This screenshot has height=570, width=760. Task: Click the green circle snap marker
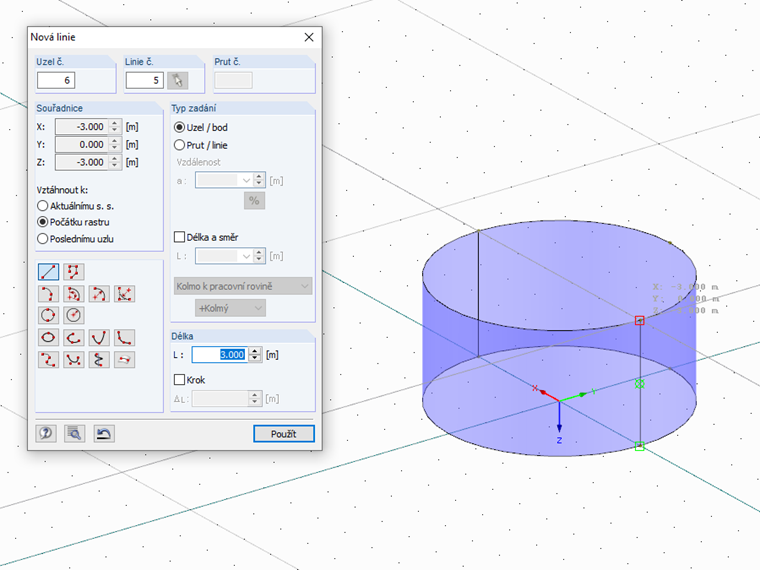click(640, 384)
